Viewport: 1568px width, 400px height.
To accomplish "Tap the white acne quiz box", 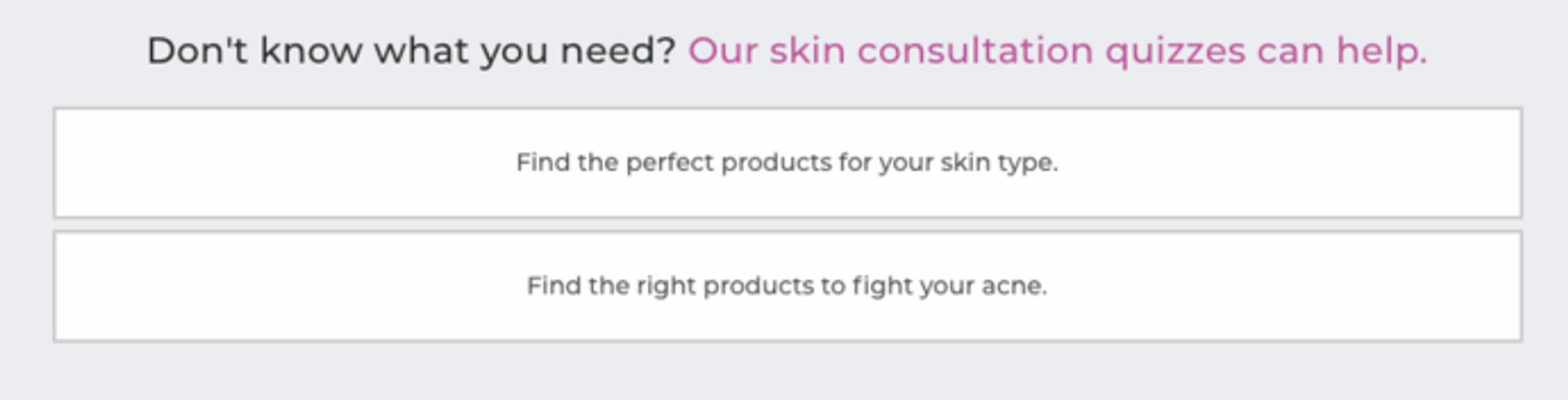I will coord(786,286).
